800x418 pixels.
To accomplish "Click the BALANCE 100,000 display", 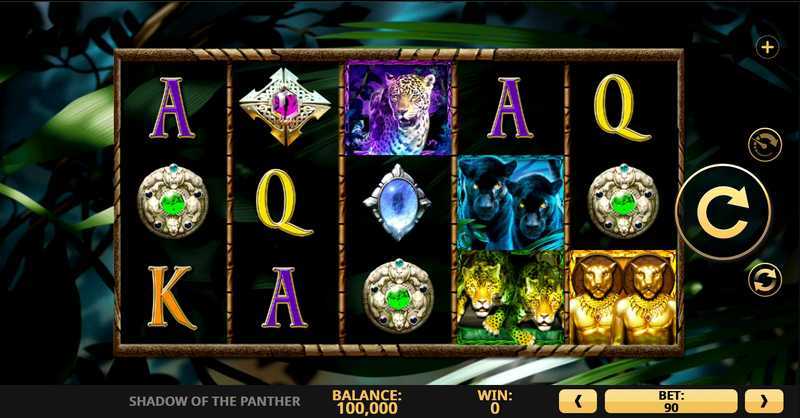I will (366, 402).
